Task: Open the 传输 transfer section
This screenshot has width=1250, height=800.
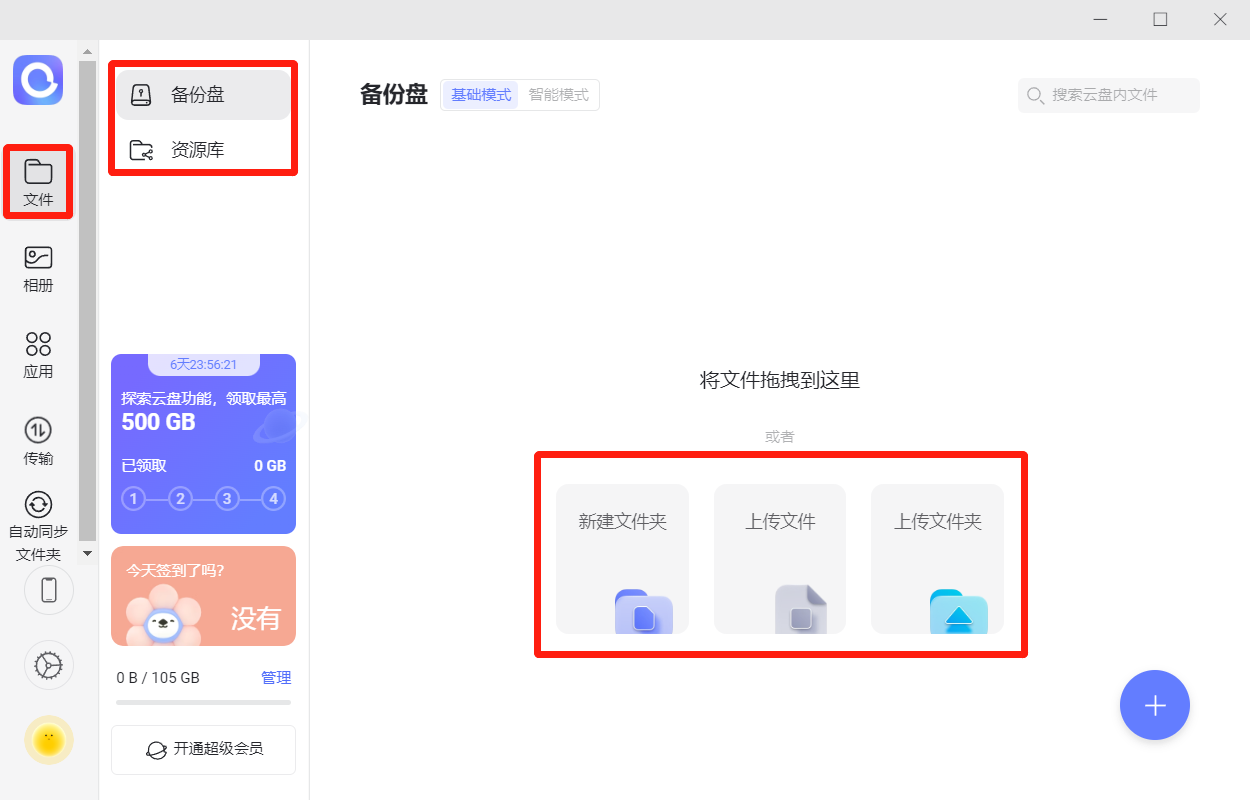Action: (x=38, y=443)
